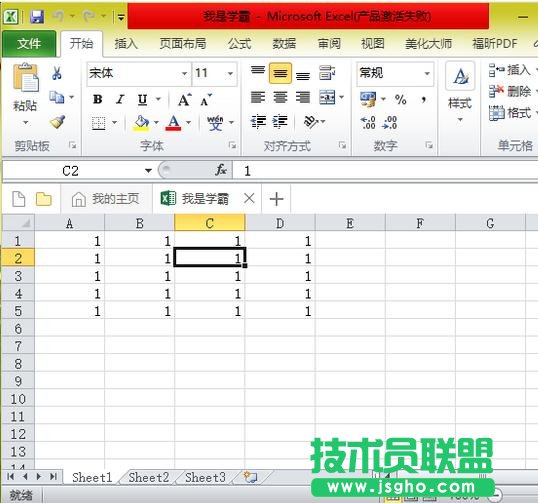Align text left

(258, 98)
